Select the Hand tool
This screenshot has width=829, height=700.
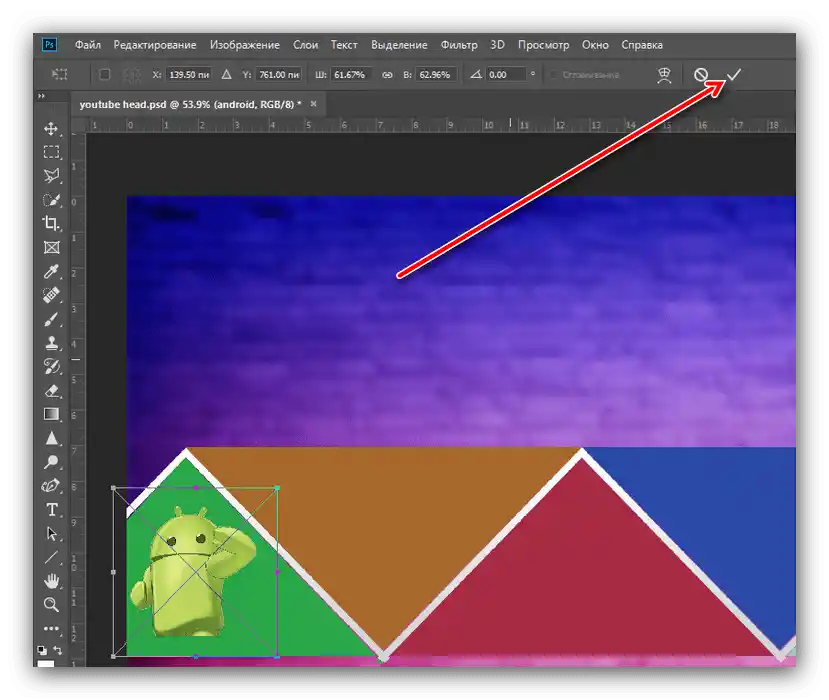click(x=51, y=582)
